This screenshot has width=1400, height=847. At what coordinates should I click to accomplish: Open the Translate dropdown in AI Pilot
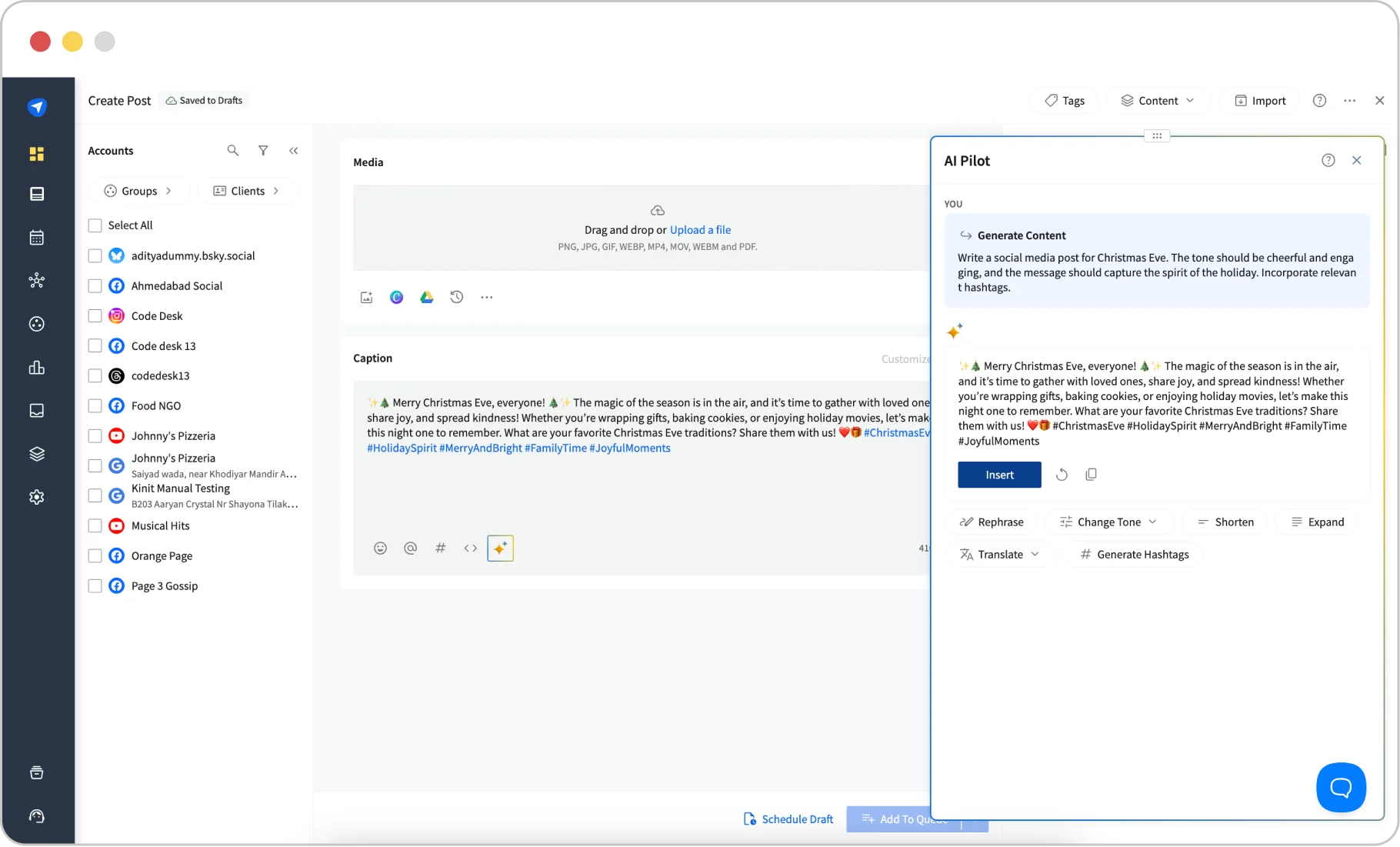(x=999, y=554)
